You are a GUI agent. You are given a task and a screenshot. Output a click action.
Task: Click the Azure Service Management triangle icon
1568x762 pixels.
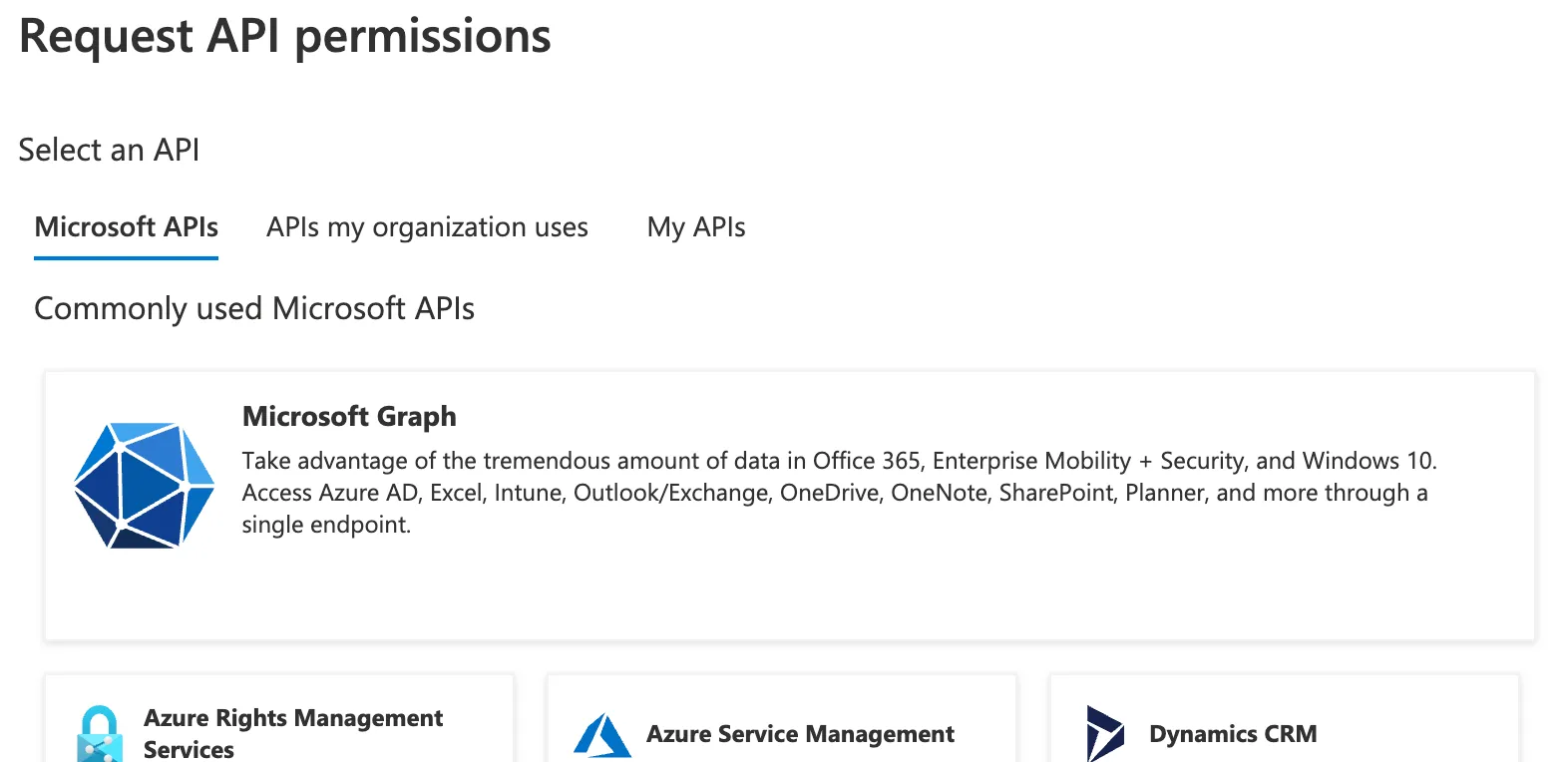[x=602, y=736]
